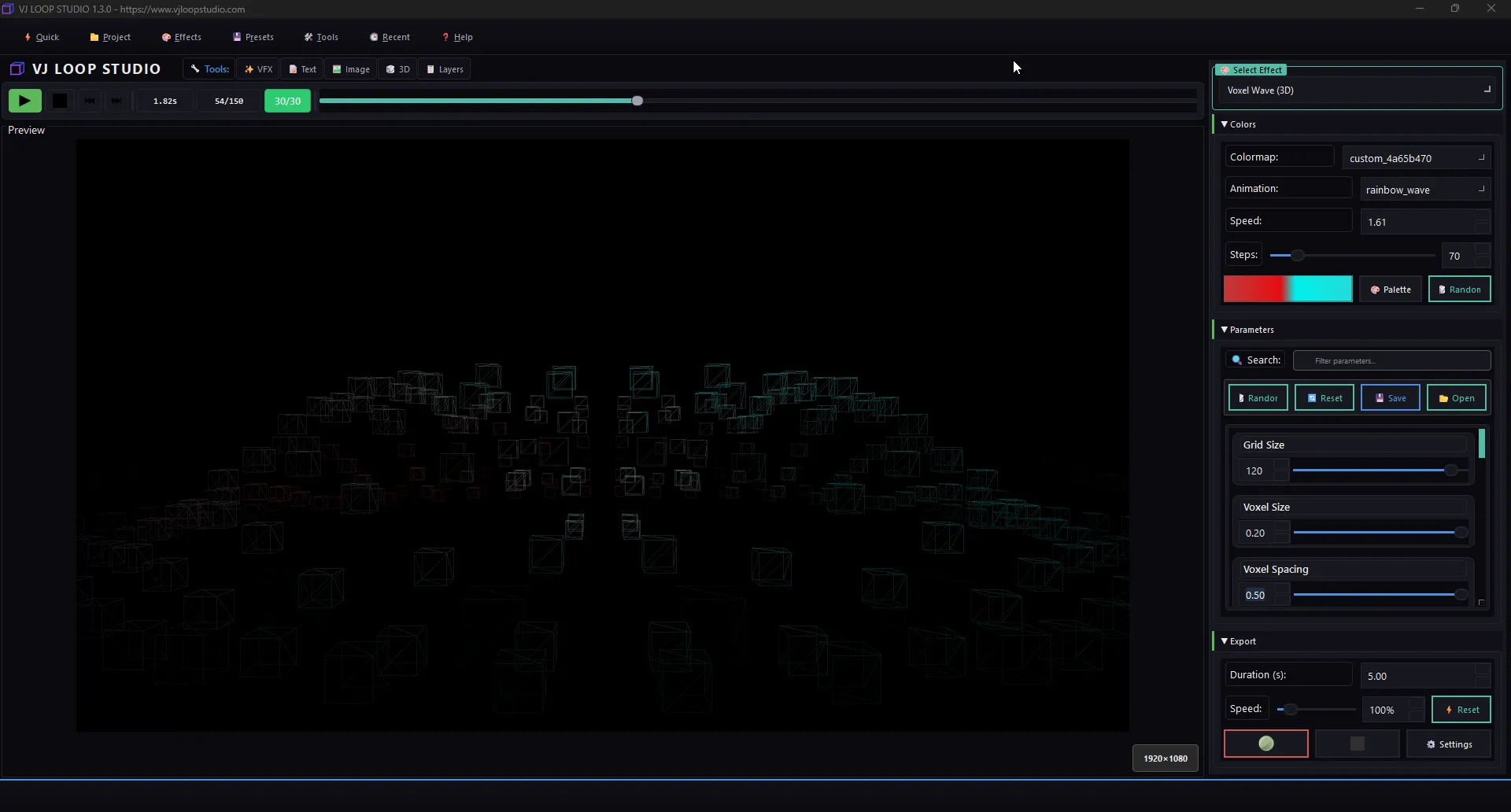This screenshot has width=1511, height=812.
Task: Click the Voxel Spacing value 0.50
Action: (x=1256, y=595)
